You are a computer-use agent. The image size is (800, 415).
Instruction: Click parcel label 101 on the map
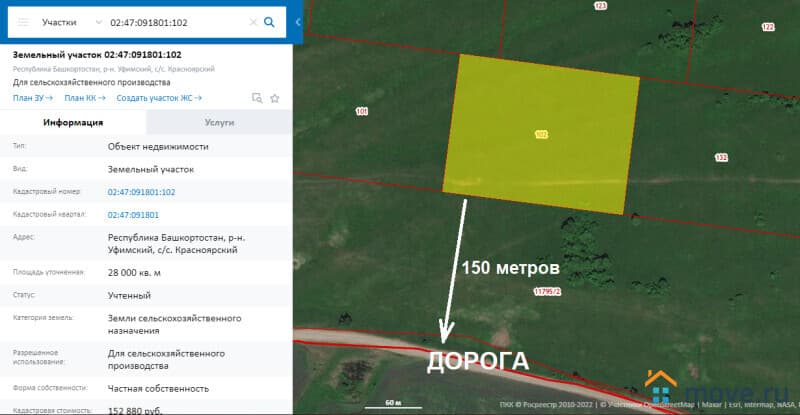(361, 111)
